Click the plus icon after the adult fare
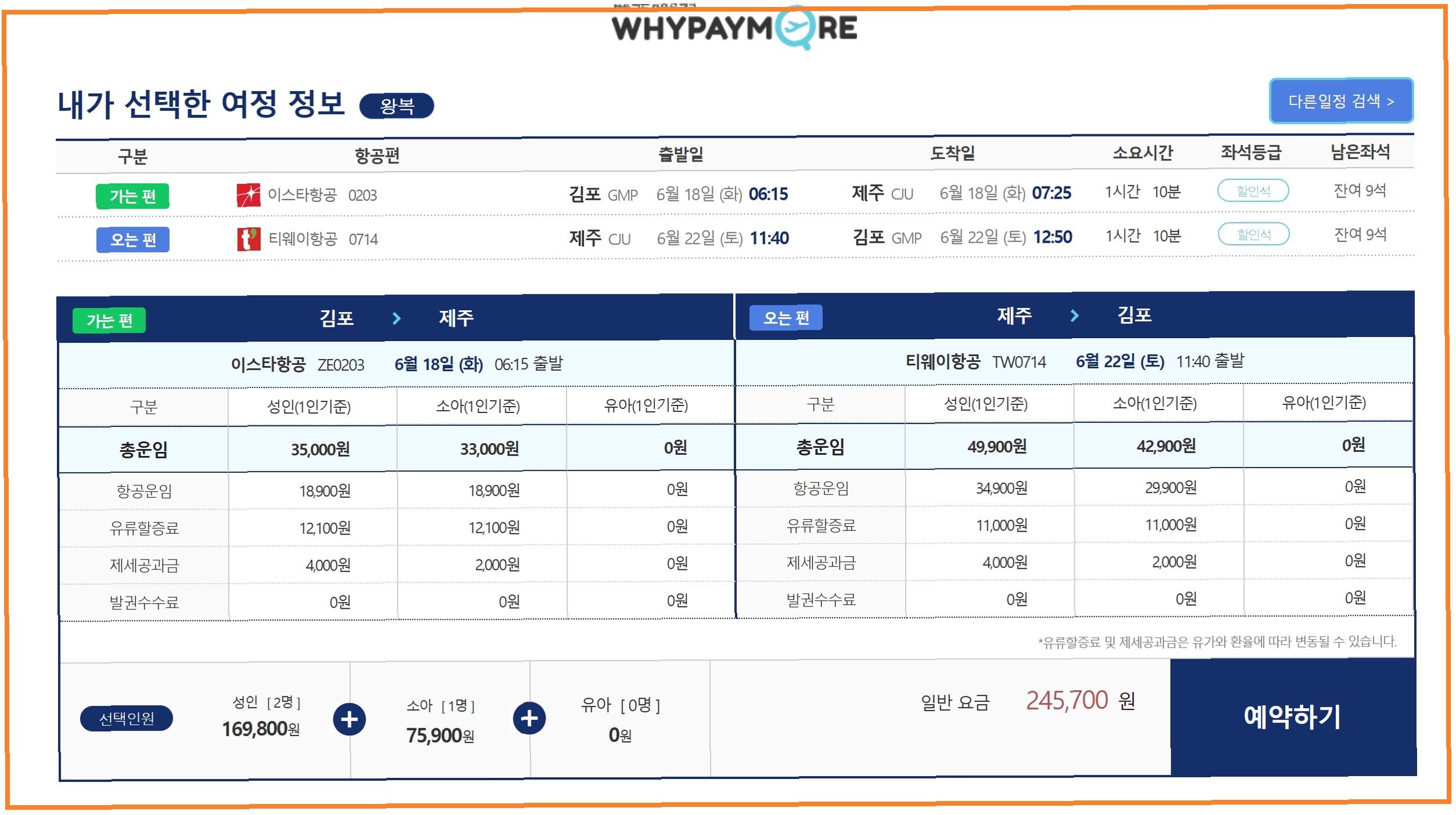1456x815 pixels. coord(349,719)
